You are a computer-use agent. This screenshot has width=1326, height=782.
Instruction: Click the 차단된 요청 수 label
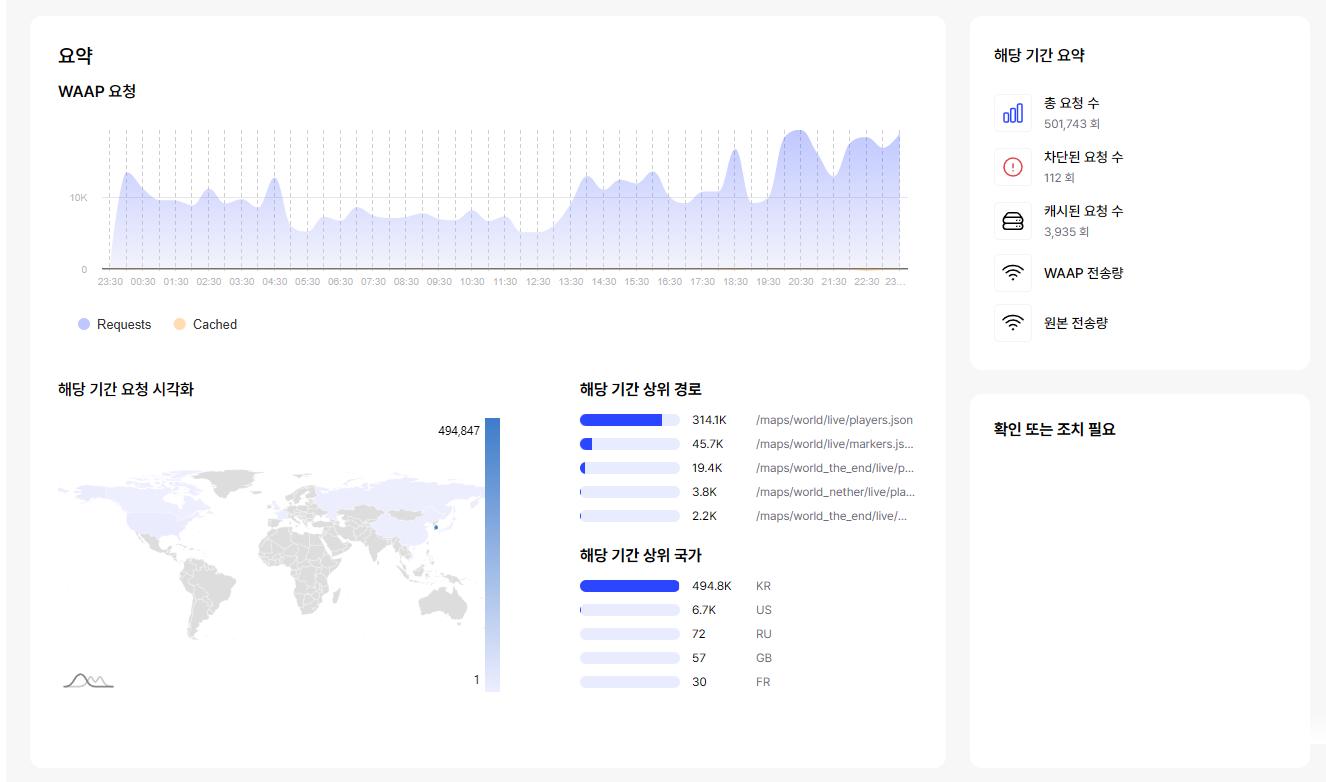click(1083, 157)
